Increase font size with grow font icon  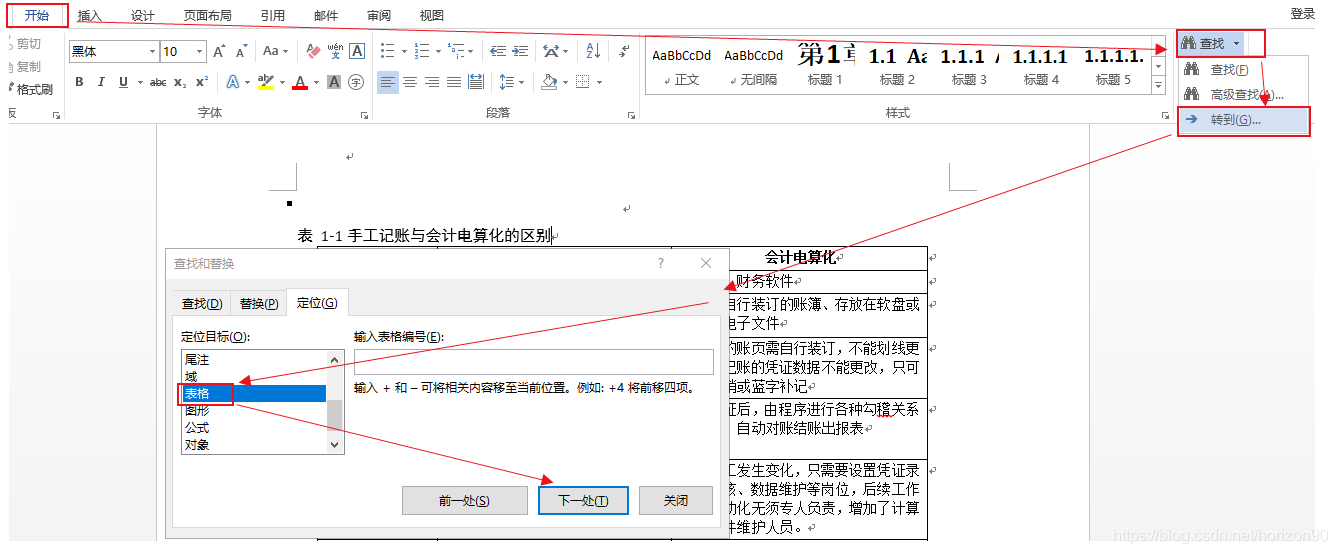(x=219, y=51)
